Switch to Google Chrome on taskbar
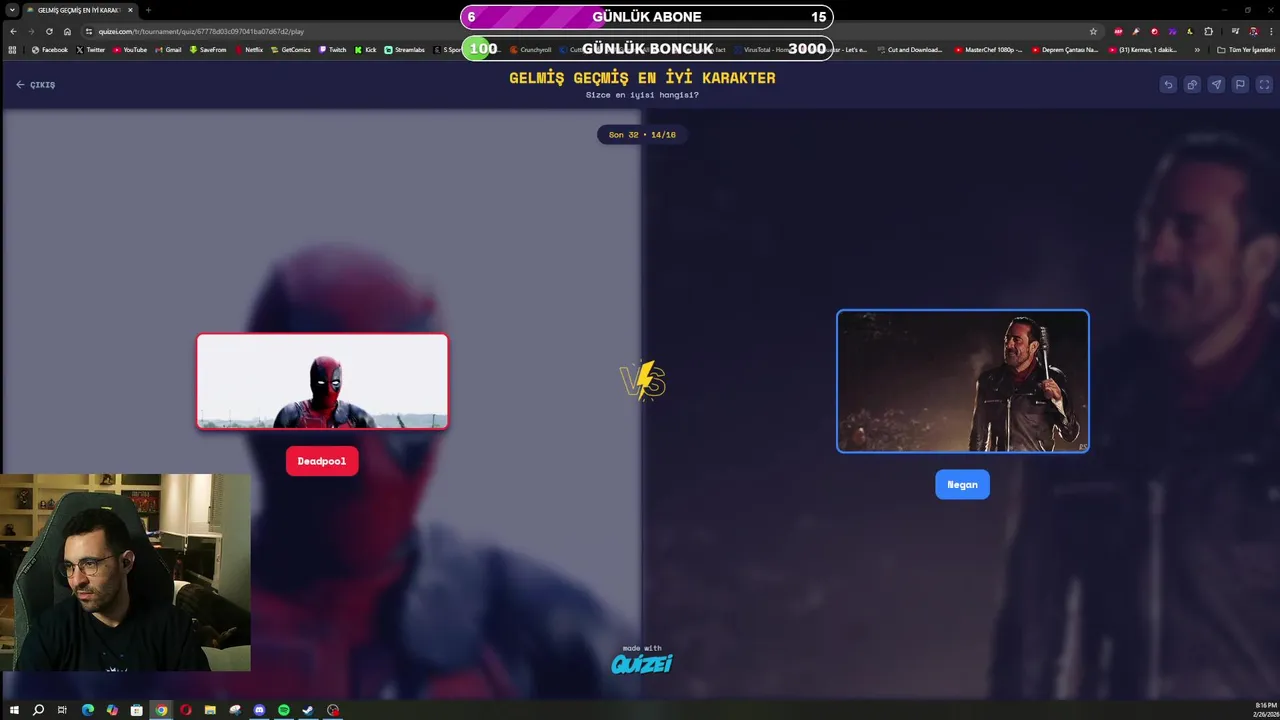Screen dimensions: 1280x720 161,710
